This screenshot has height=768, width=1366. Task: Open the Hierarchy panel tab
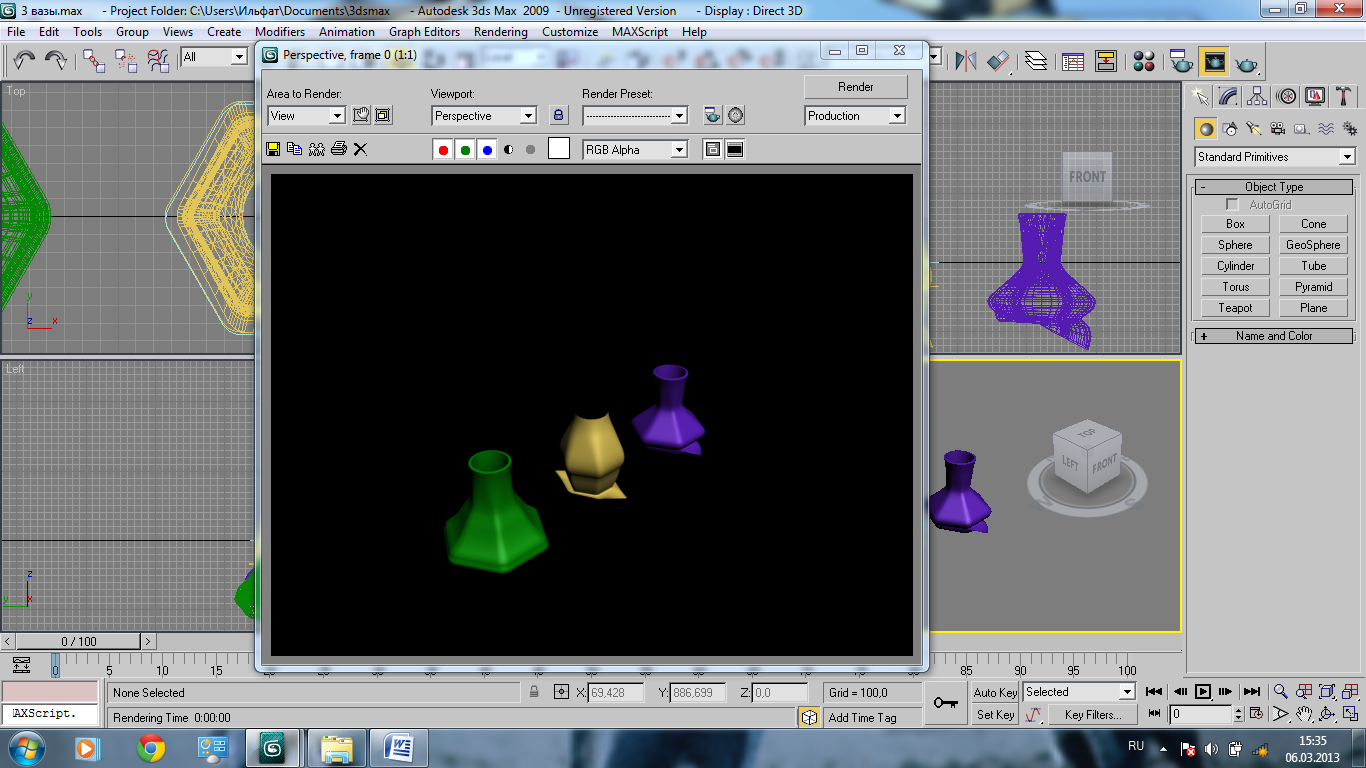pyautogui.click(x=1258, y=96)
